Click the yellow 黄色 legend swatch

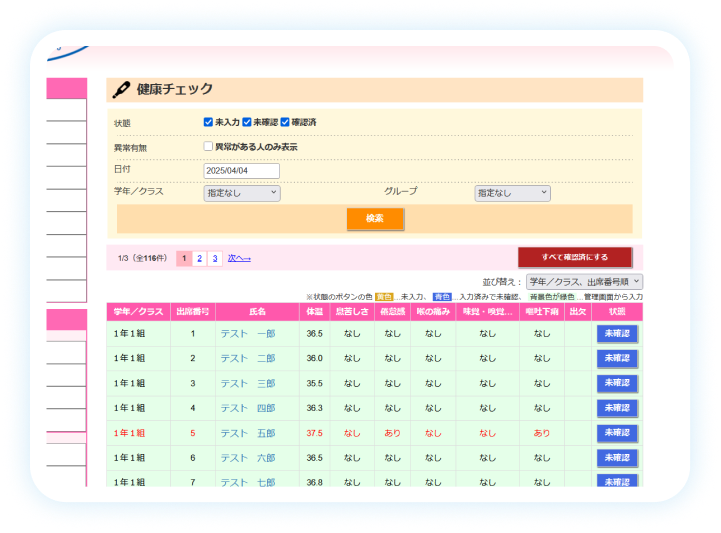pos(384,297)
